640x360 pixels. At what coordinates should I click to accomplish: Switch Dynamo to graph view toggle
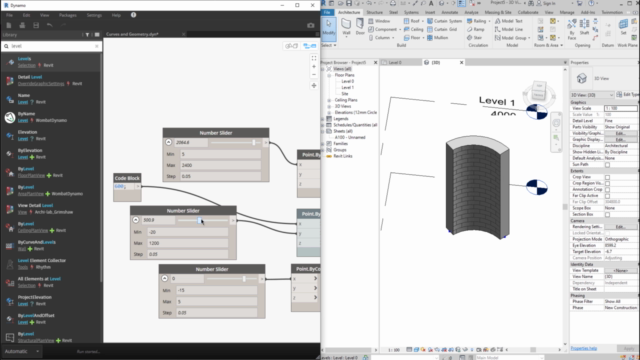[310, 46]
